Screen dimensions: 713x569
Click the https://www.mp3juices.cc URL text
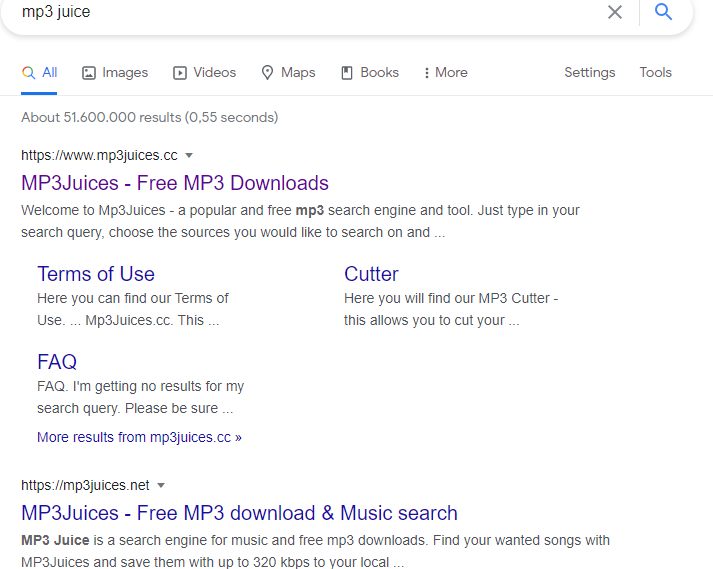(99, 156)
